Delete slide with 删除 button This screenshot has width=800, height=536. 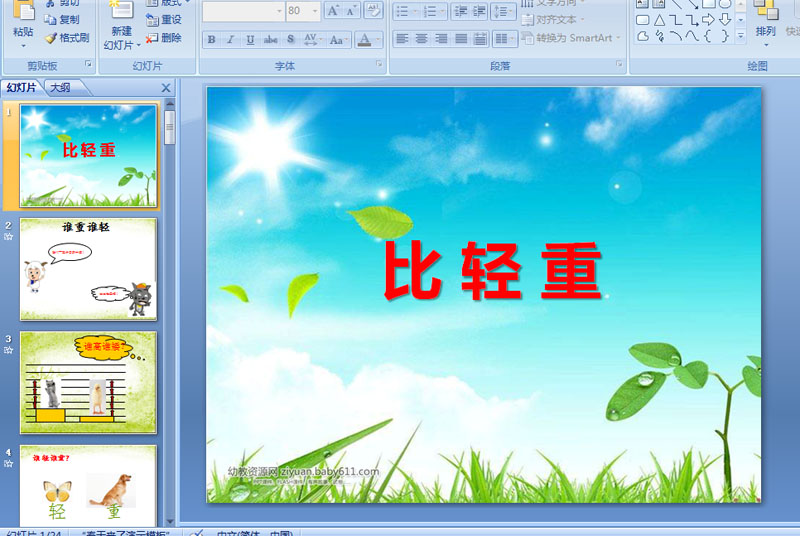[x=164, y=38]
